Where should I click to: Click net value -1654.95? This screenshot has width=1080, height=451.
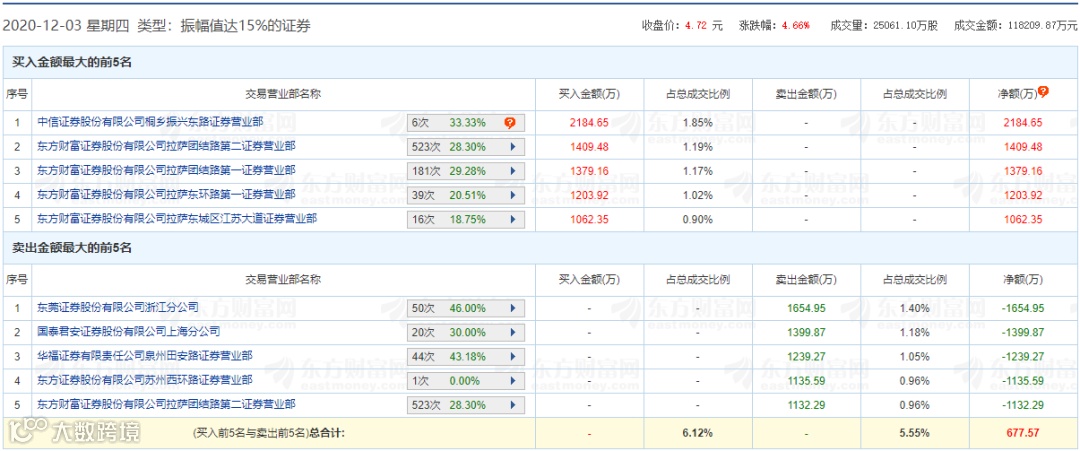(x=1023, y=308)
